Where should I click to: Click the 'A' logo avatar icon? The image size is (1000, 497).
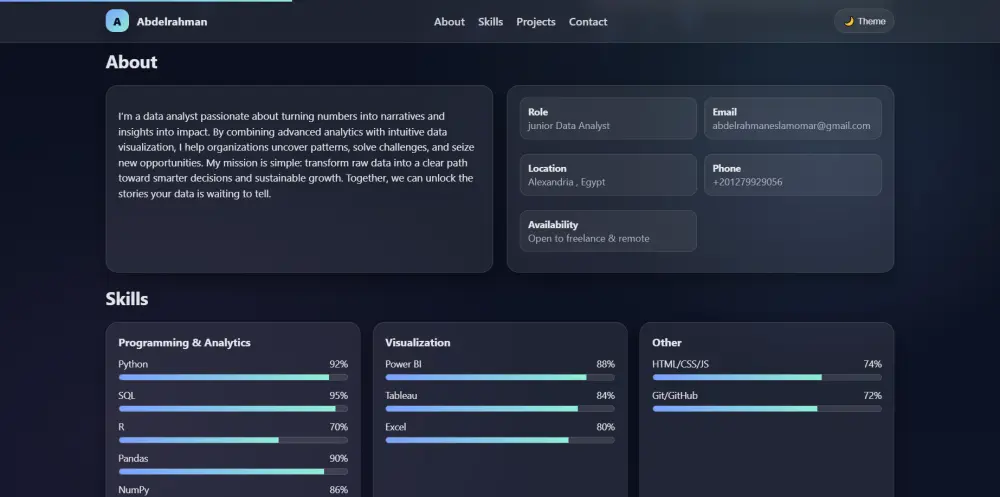[x=117, y=21]
